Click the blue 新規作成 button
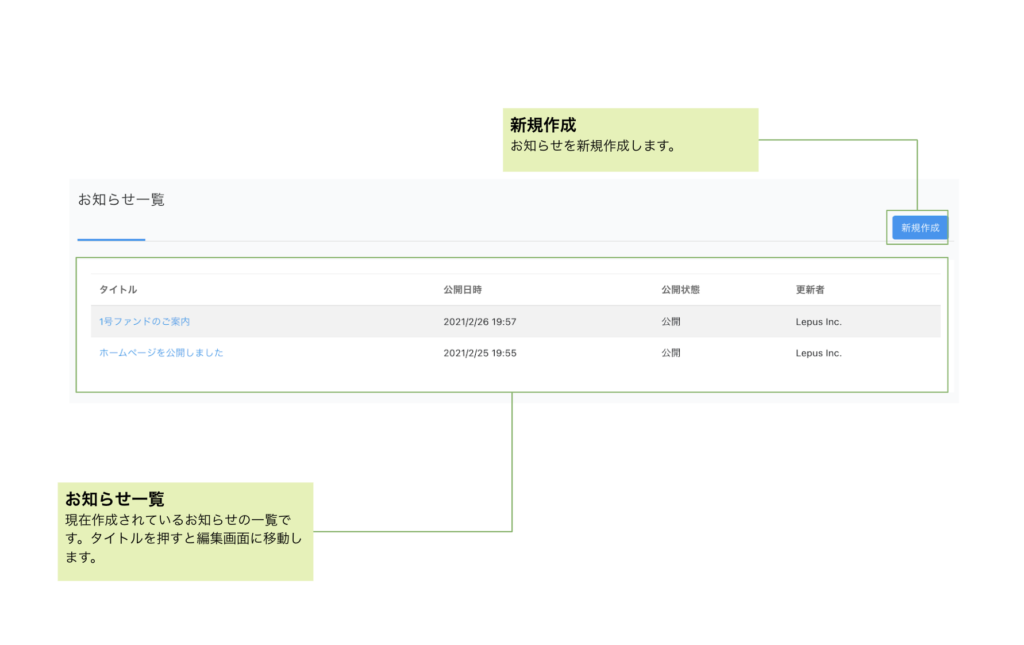 pos(919,228)
